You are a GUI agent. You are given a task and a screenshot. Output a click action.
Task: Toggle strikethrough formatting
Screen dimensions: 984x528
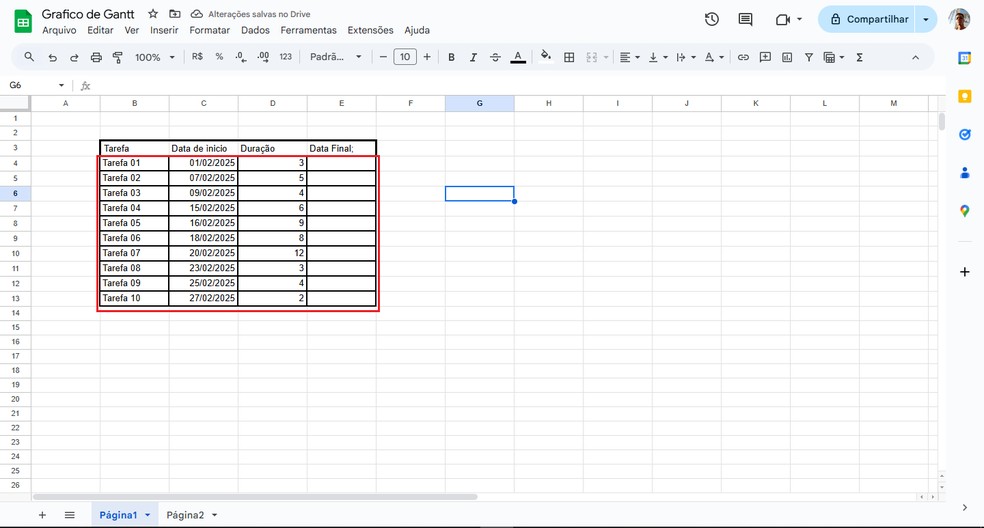click(495, 57)
